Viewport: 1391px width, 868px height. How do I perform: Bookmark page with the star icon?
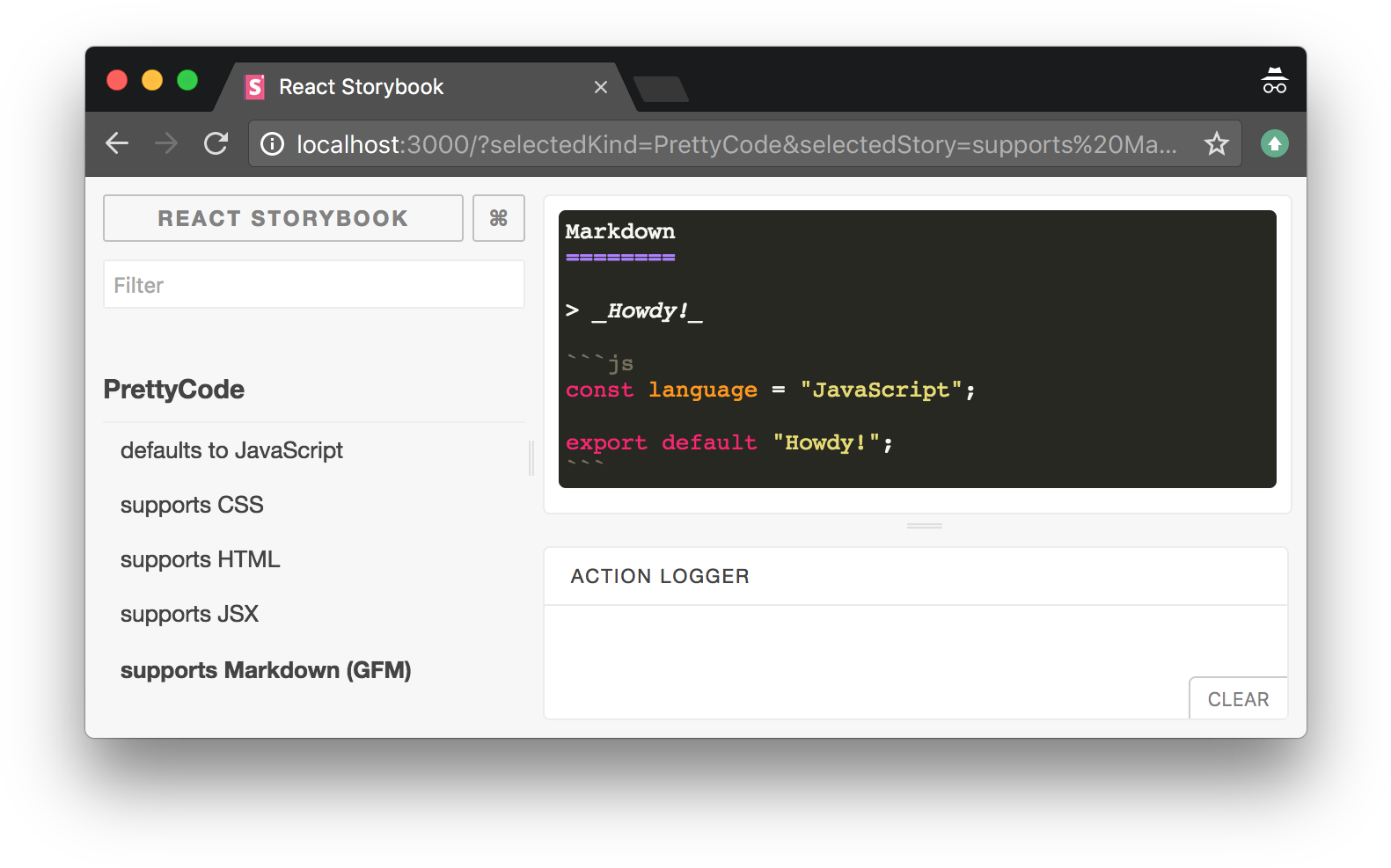pos(1216,143)
